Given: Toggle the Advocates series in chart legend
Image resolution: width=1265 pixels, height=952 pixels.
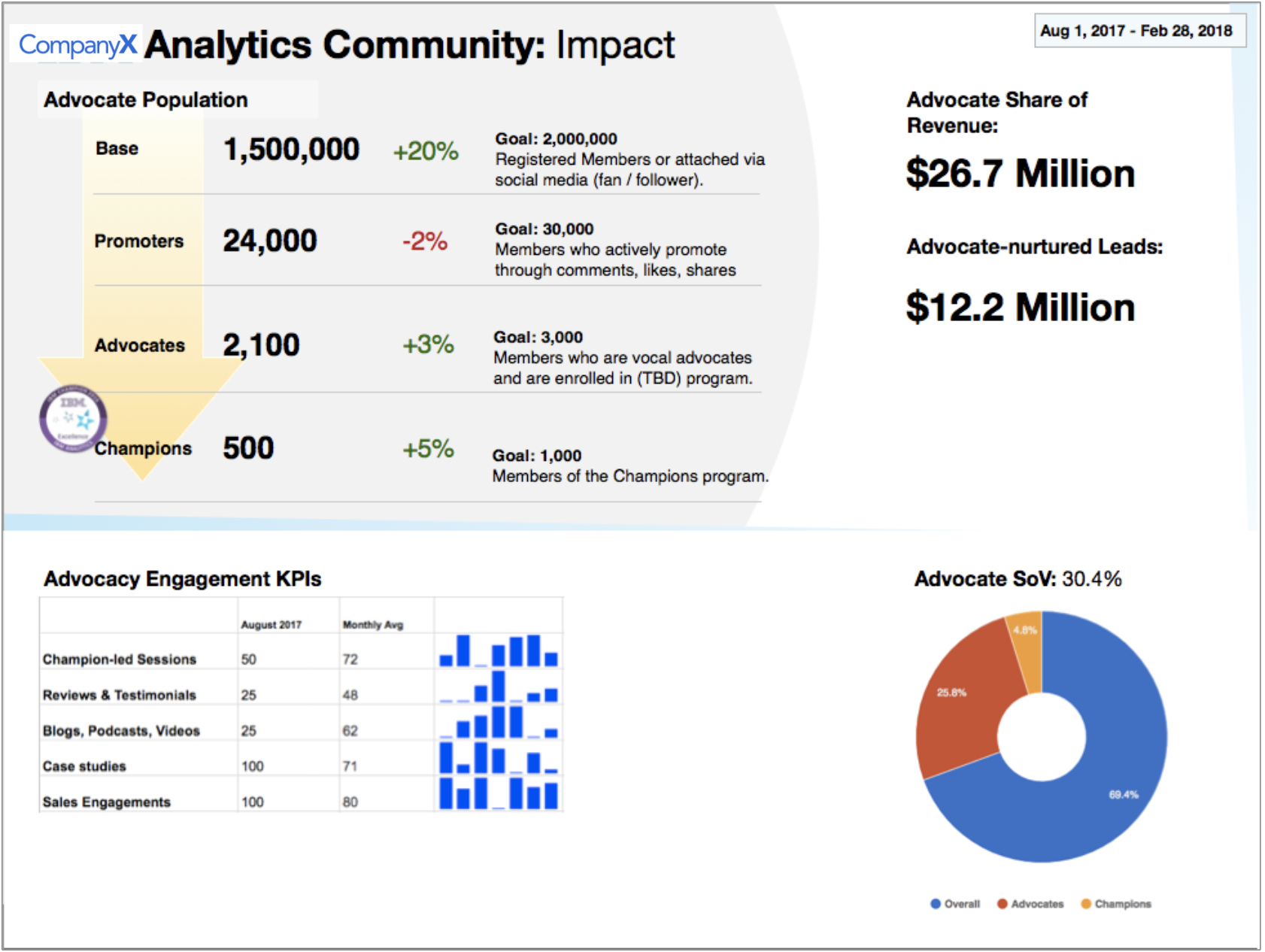Looking at the screenshot, I should point(1030,904).
